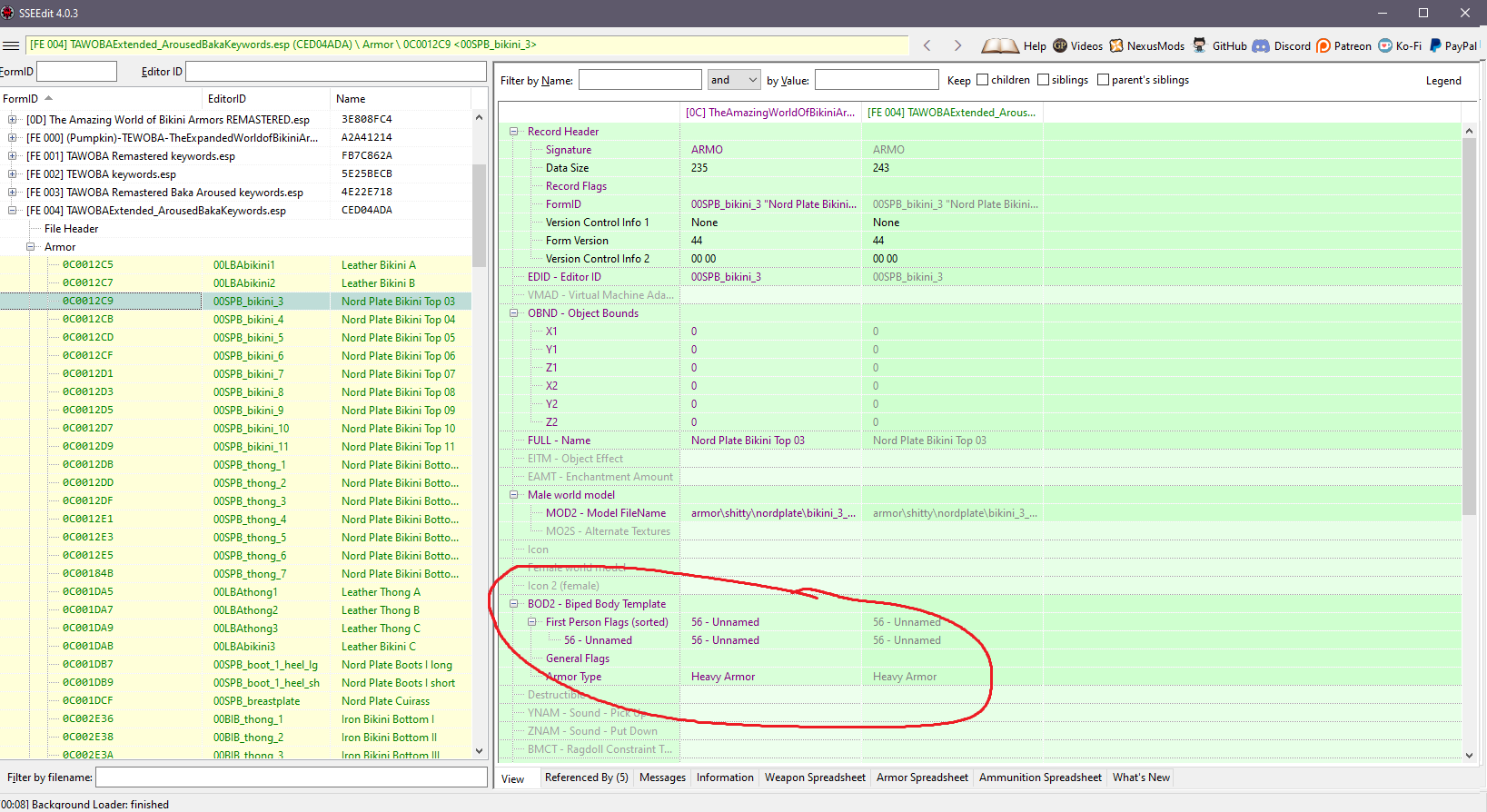Collapse the Record Header section

(513, 132)
